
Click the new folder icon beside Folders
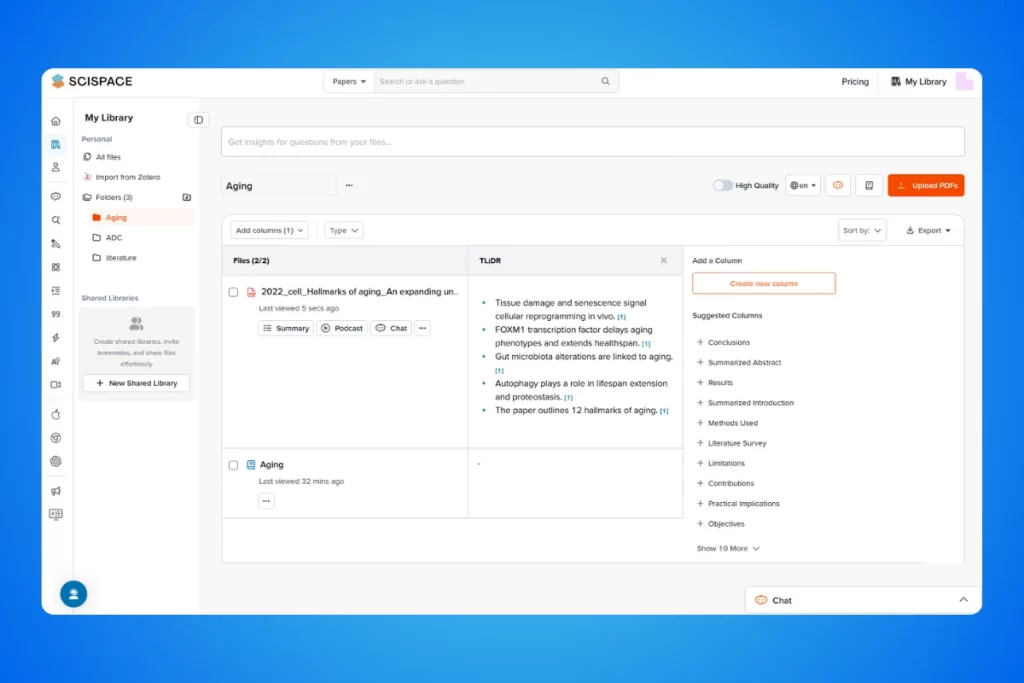point(186,198)
